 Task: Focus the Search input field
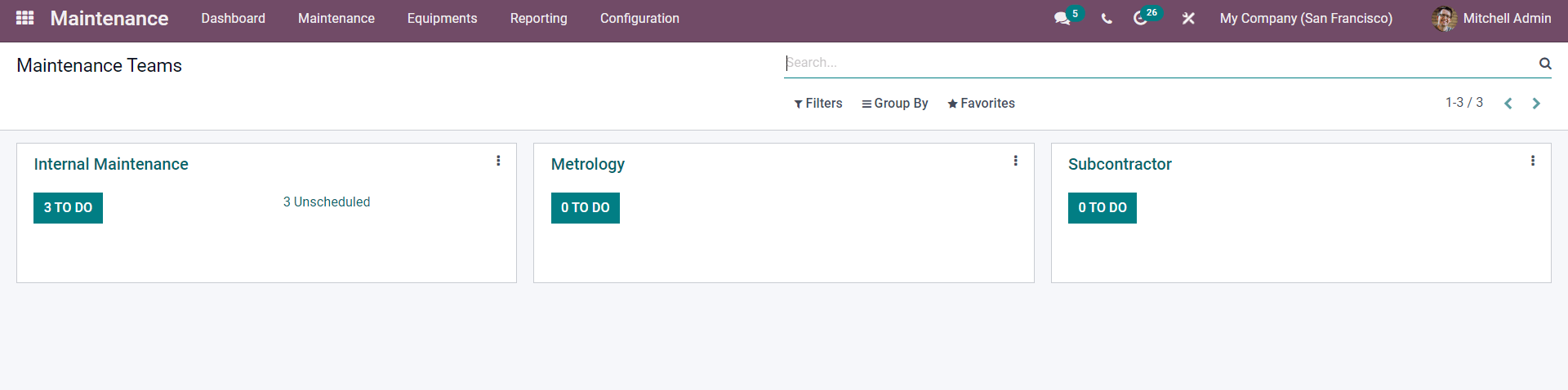pyautogui.click(x=1160, y=63)
